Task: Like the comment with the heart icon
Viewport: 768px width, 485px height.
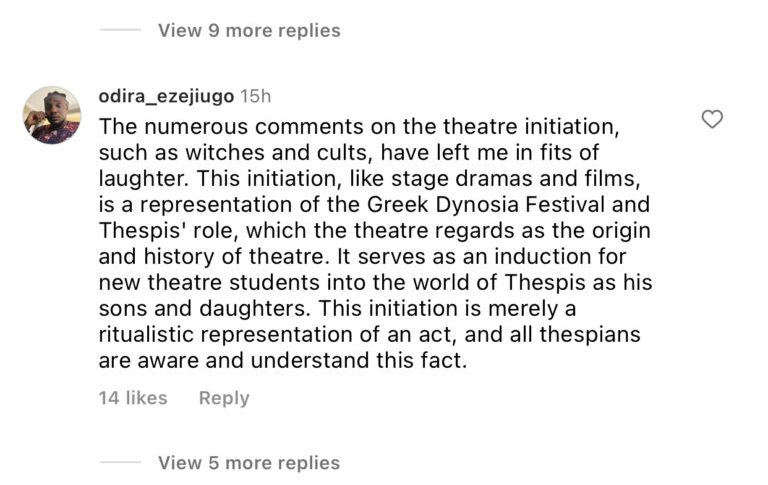Action: coord(712,120)
